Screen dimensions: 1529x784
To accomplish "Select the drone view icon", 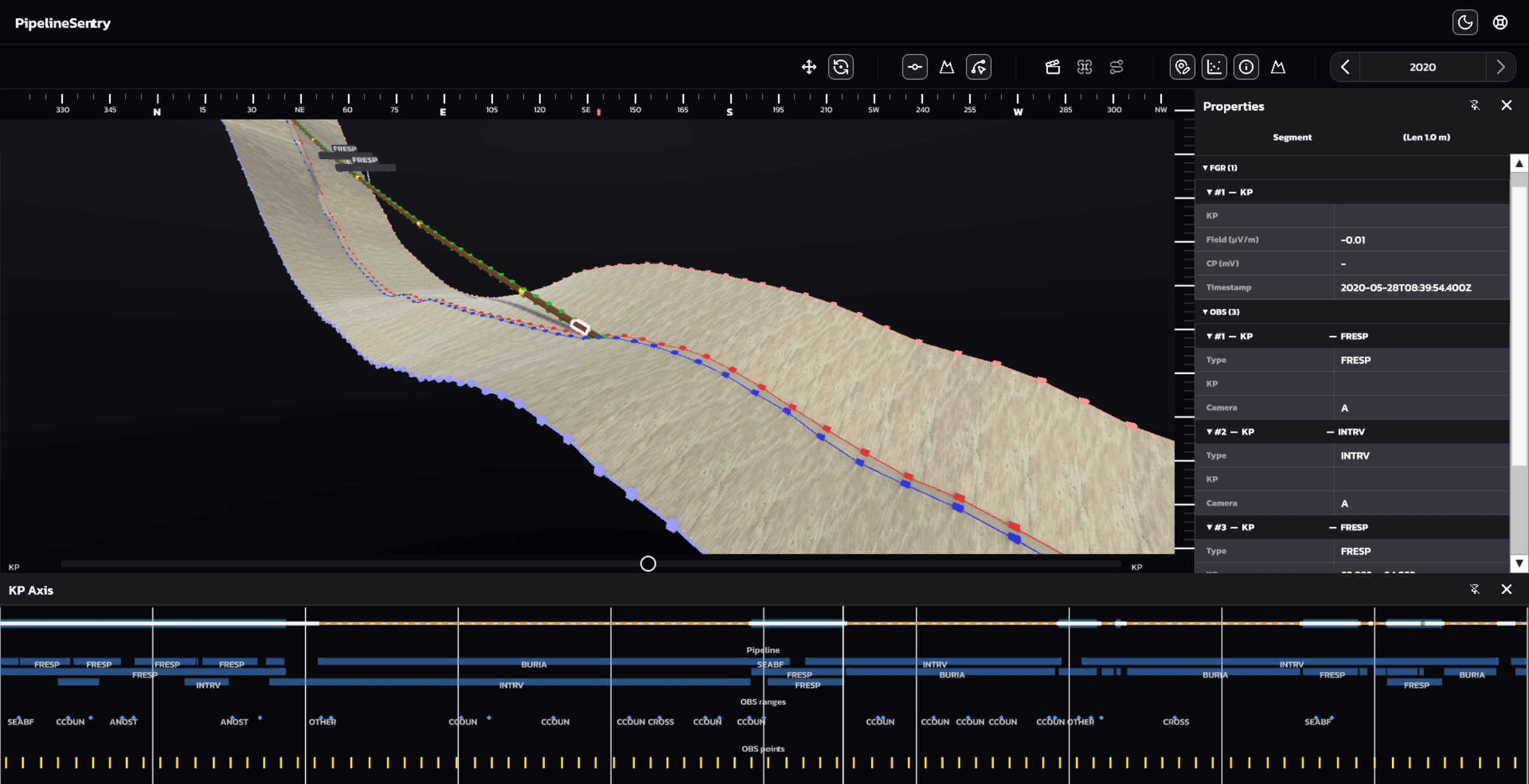I will pos(1086,67).
